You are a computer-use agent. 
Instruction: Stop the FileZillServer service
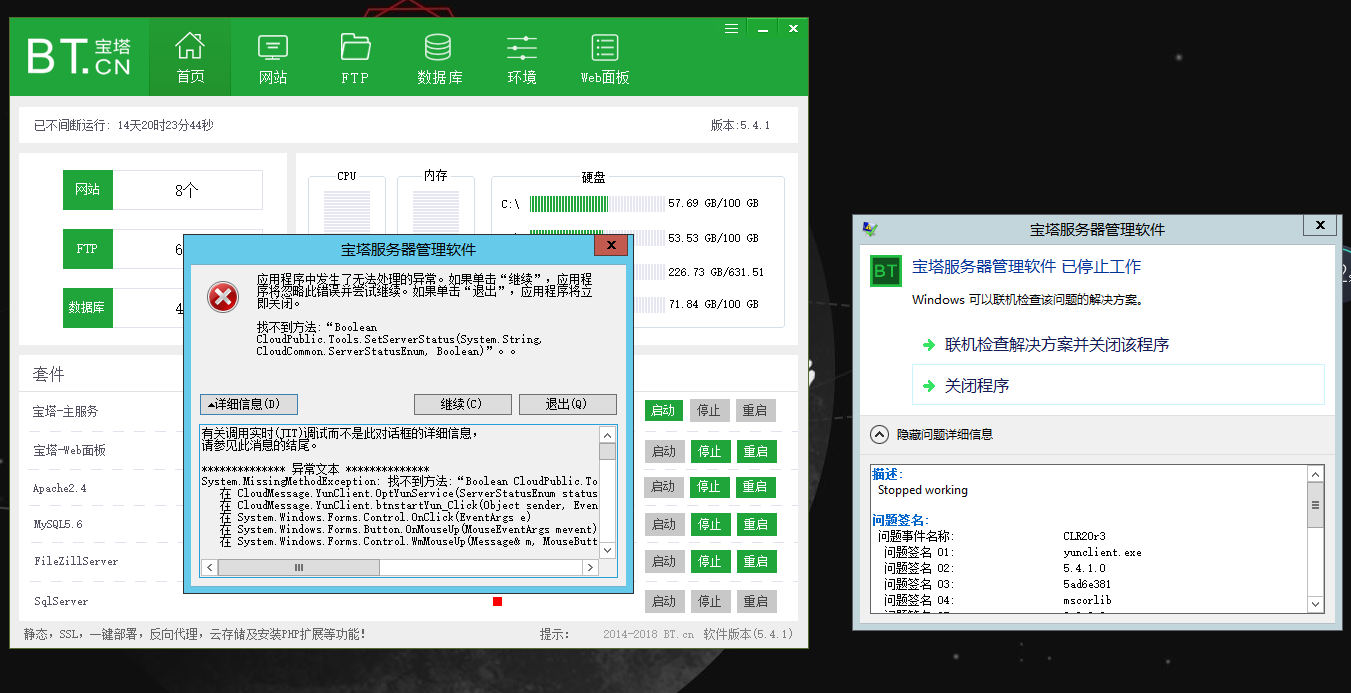pos(709,562)
